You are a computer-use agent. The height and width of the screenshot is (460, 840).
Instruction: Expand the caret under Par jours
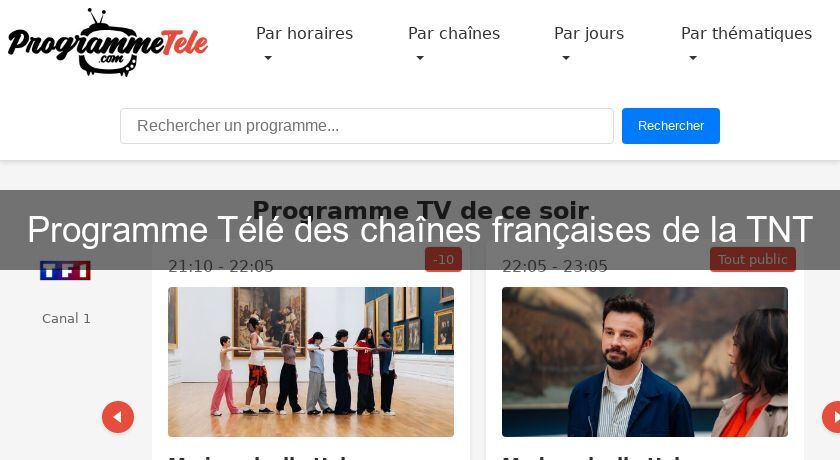[566, 58]
